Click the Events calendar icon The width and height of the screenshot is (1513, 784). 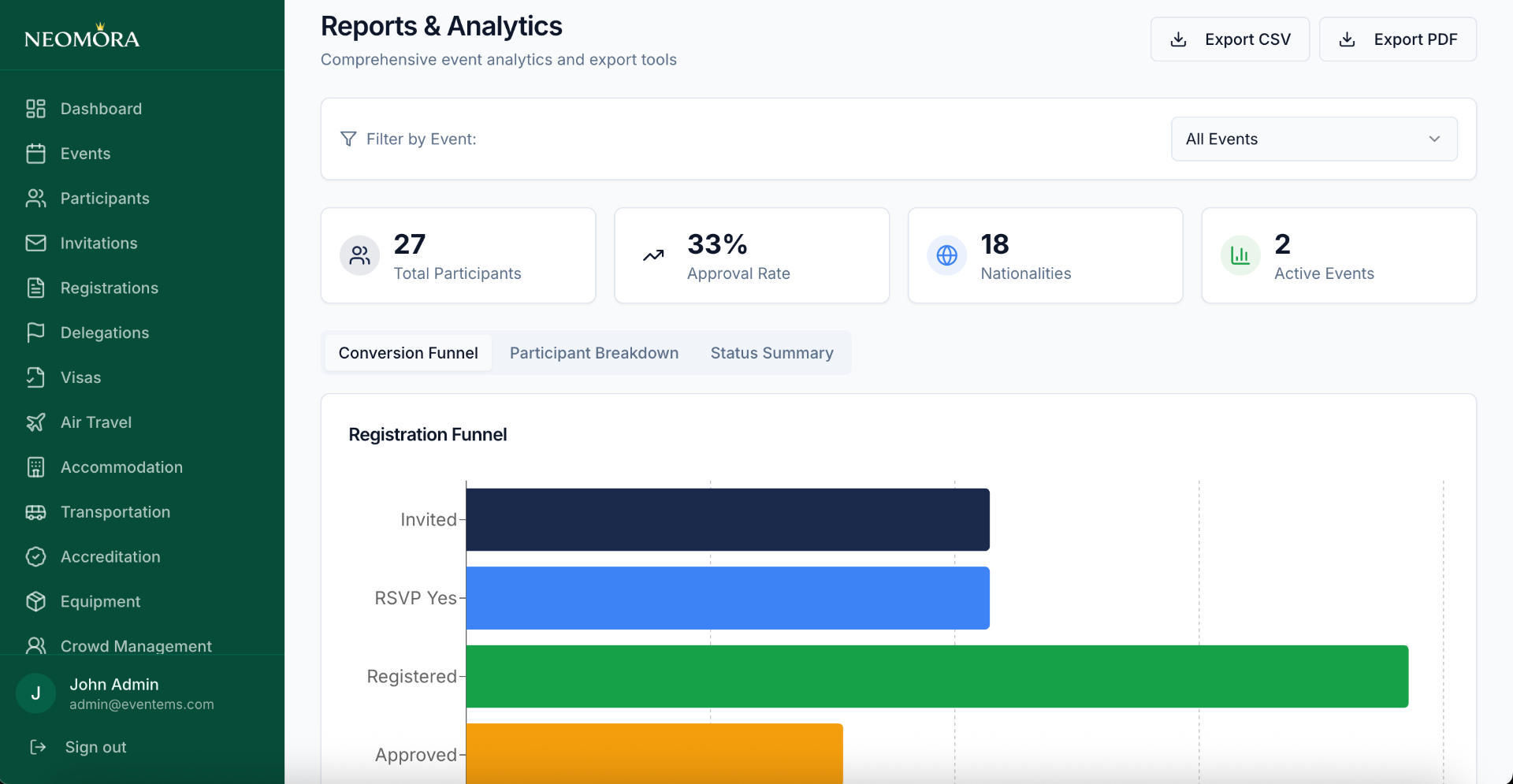click(36, 153)
